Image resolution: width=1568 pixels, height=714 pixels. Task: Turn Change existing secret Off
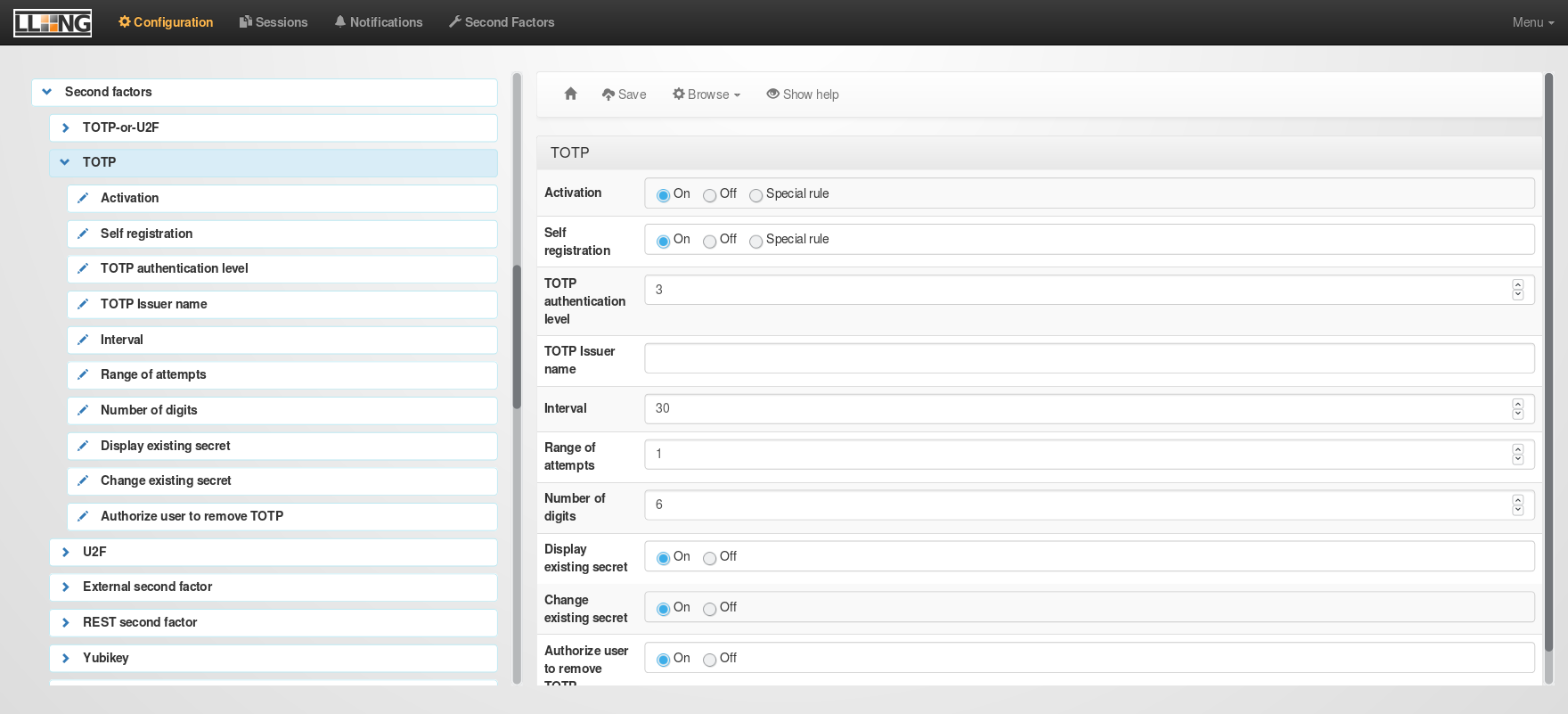pos(709,609)
